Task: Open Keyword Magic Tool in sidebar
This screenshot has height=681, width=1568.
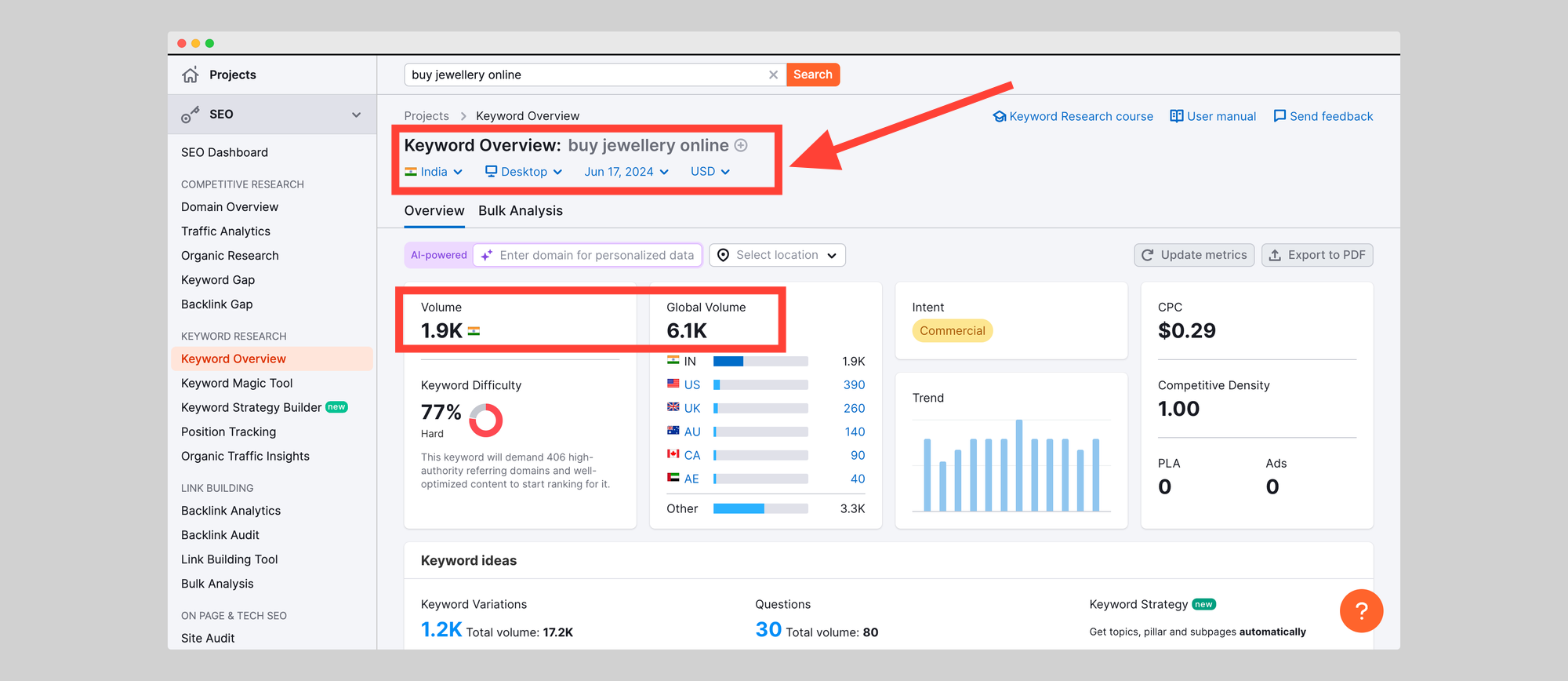Action: [237, 384]
